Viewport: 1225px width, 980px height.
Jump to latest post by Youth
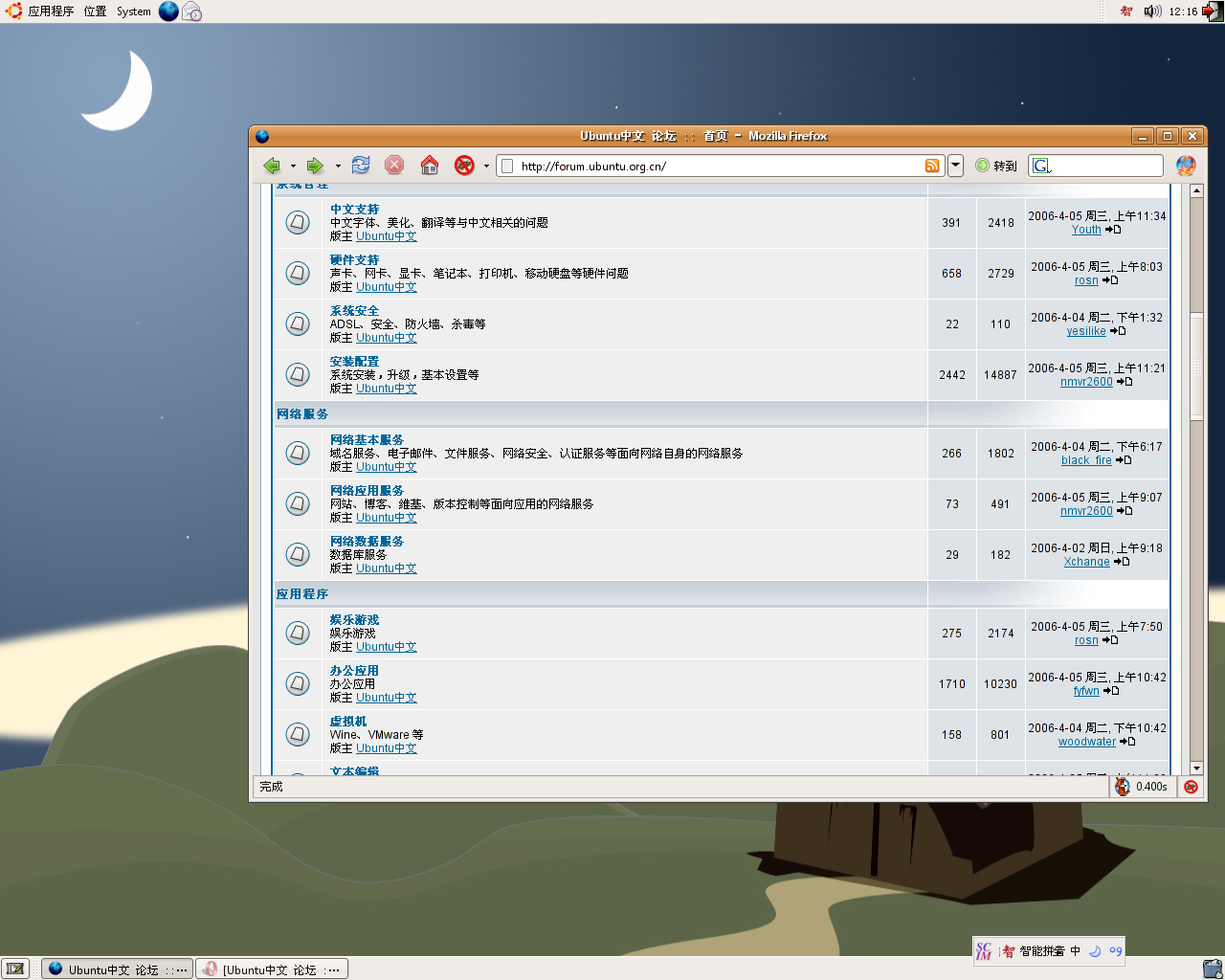[x=1113, y=230]
